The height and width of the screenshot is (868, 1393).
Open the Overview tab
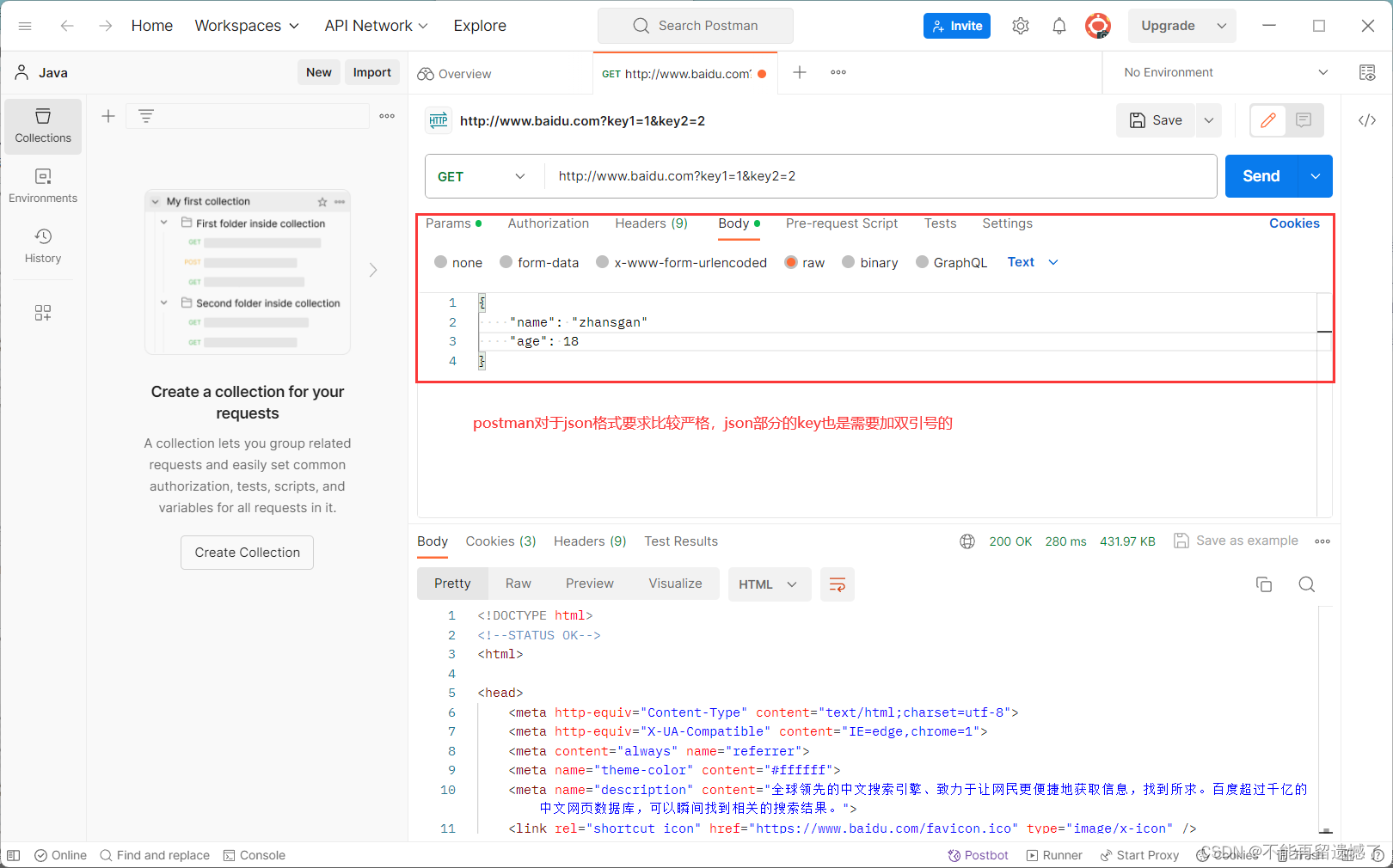(455, 74)
